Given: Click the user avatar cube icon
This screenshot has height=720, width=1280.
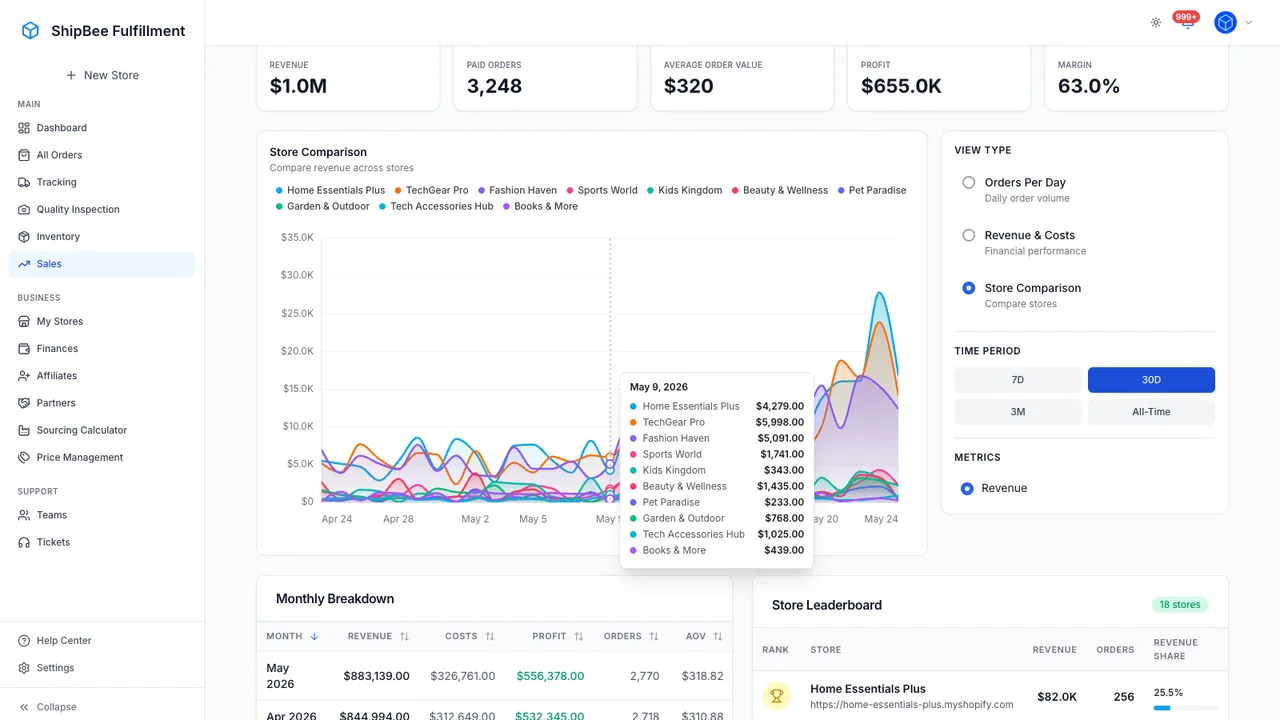Looking at the screenshot, I should [1225, 22].
